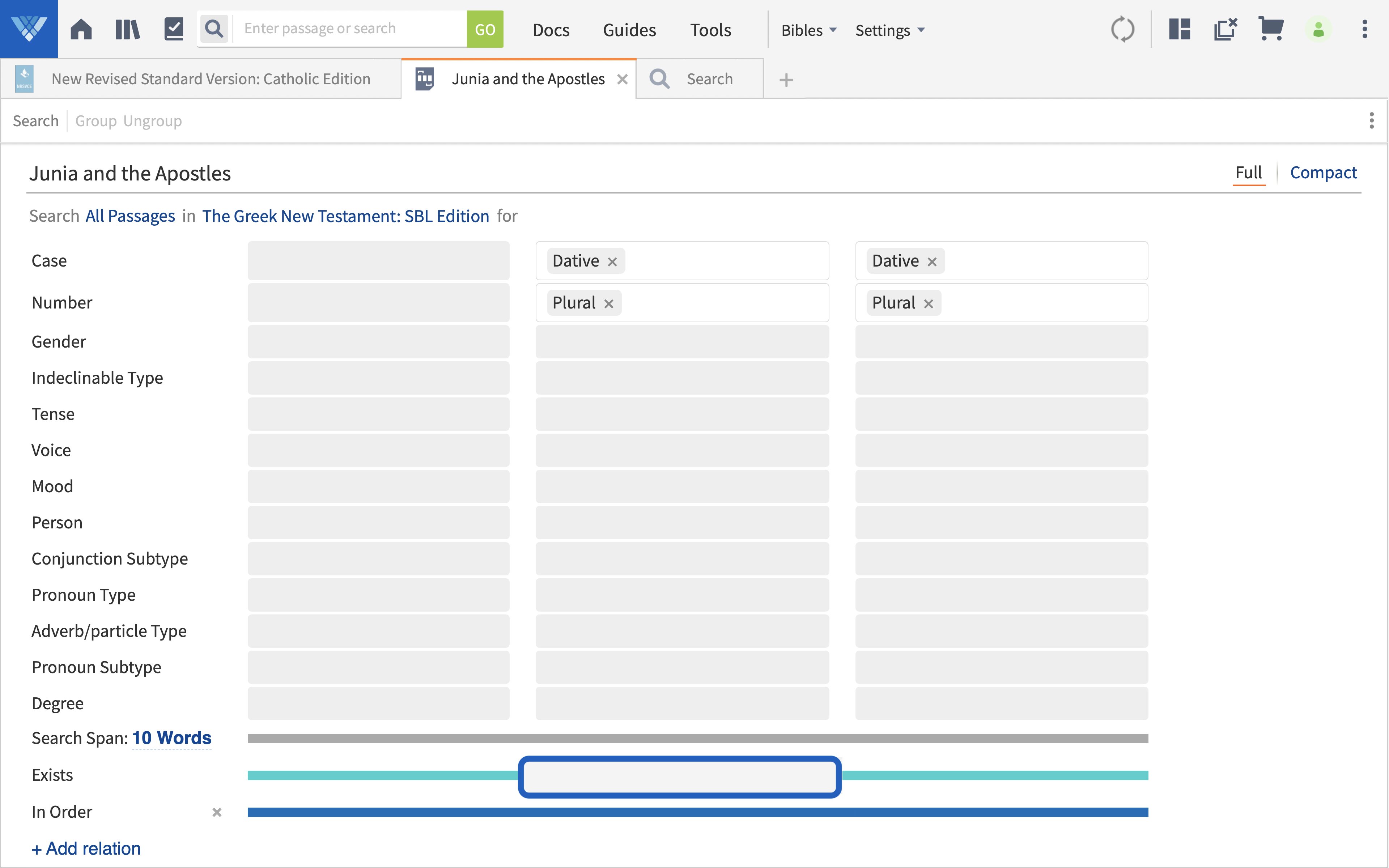Screen dimensions: 1389x868
Task: Toggle the Exists middle segment box
Action: [680, 777]
